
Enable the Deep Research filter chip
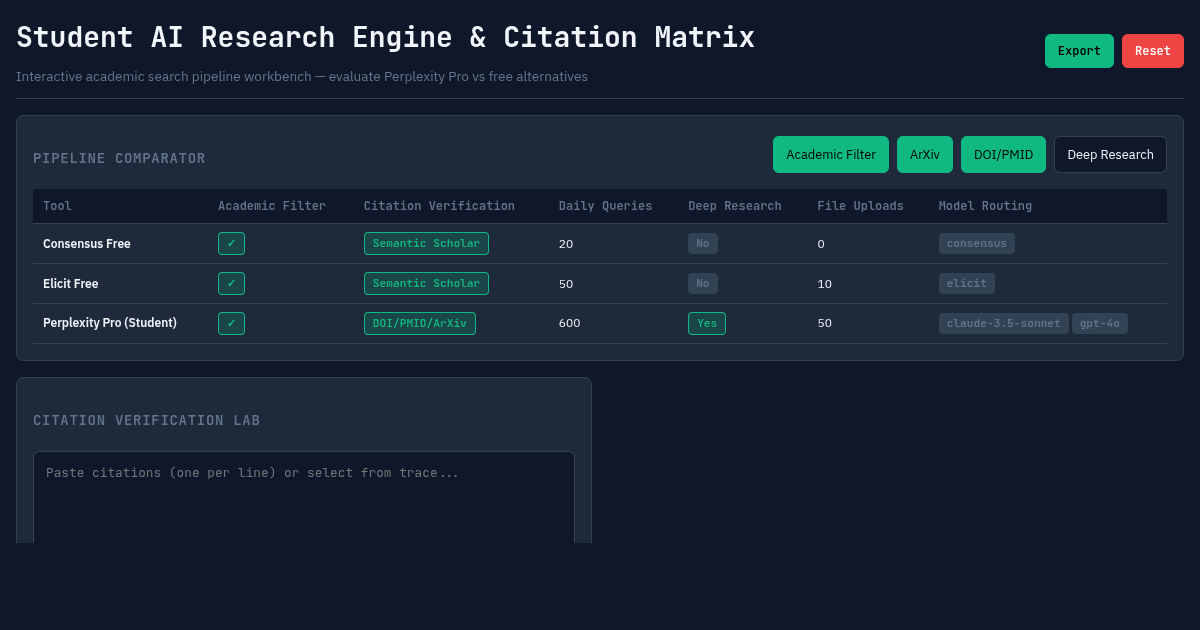coord(1110,155)
